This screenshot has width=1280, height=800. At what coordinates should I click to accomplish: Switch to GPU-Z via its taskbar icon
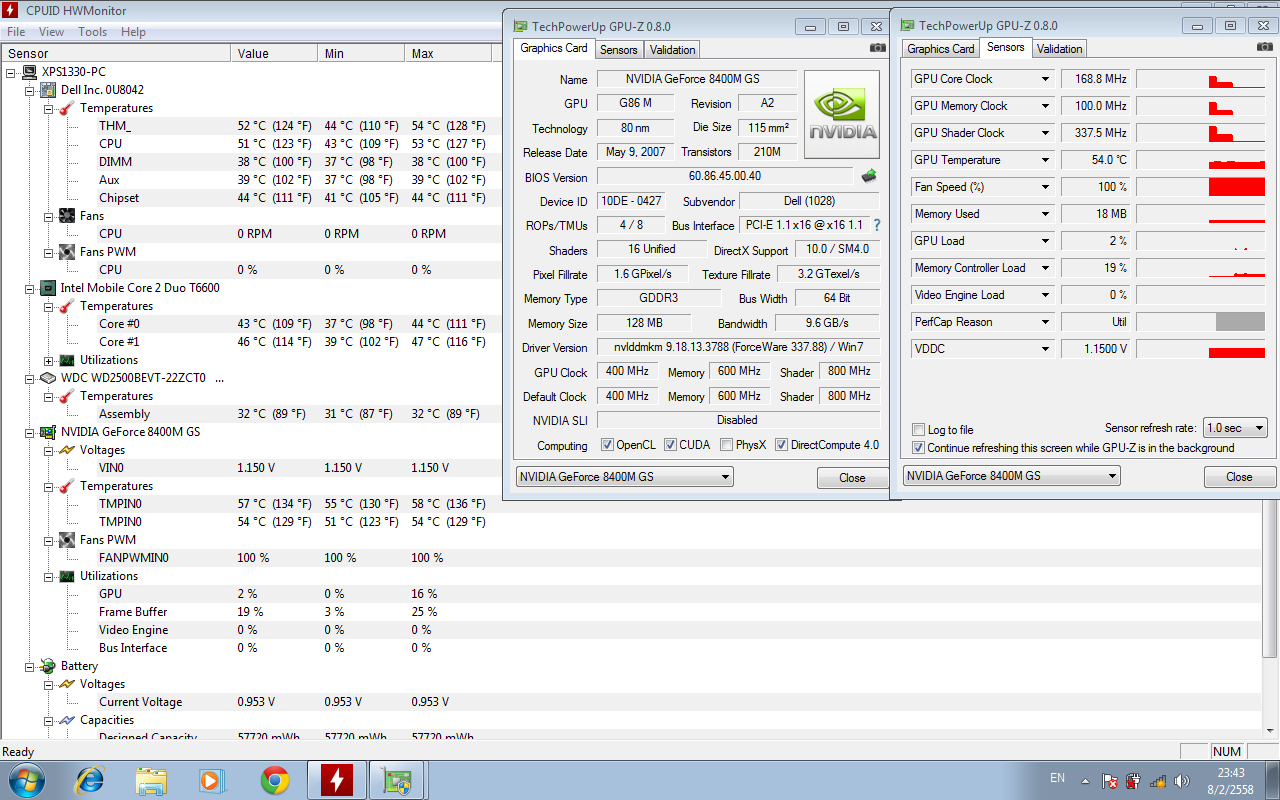click(x=398, y=780)
